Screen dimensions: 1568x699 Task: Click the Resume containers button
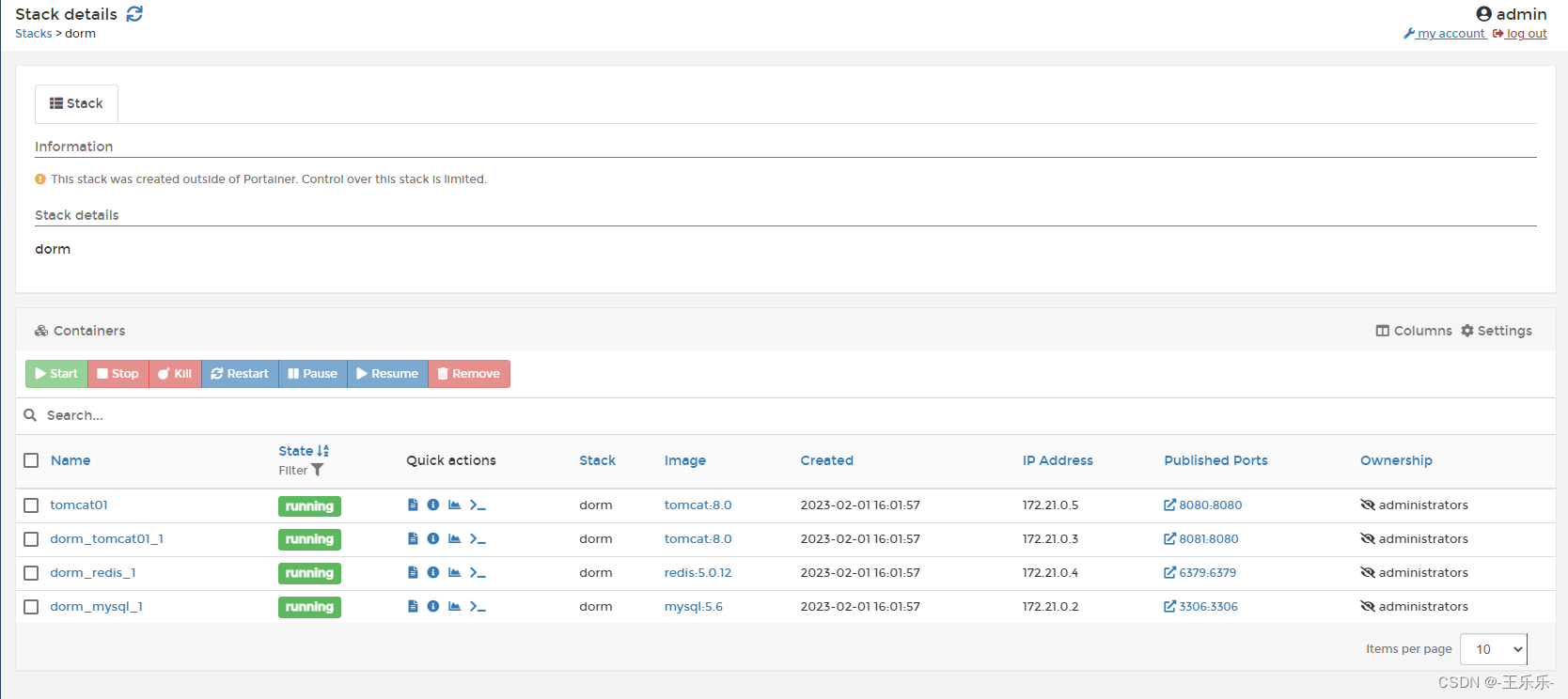[387, 374]
